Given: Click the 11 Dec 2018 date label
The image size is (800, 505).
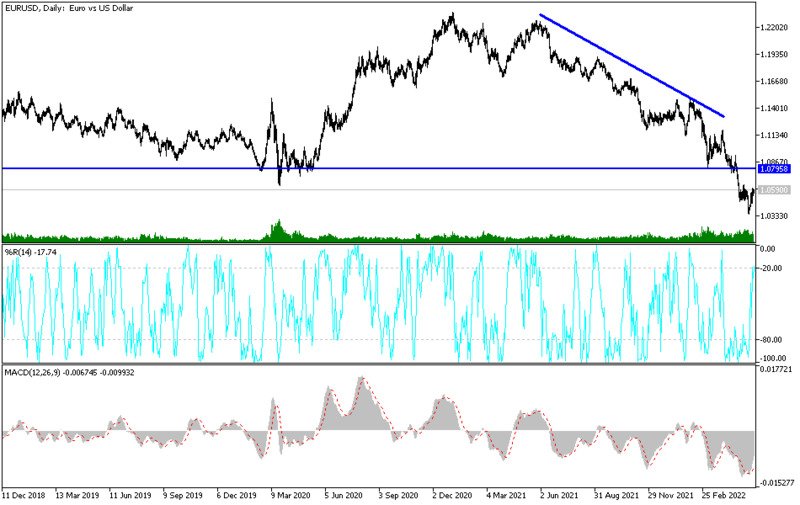Looking at the screenshot, I should (x=24, y=495).
